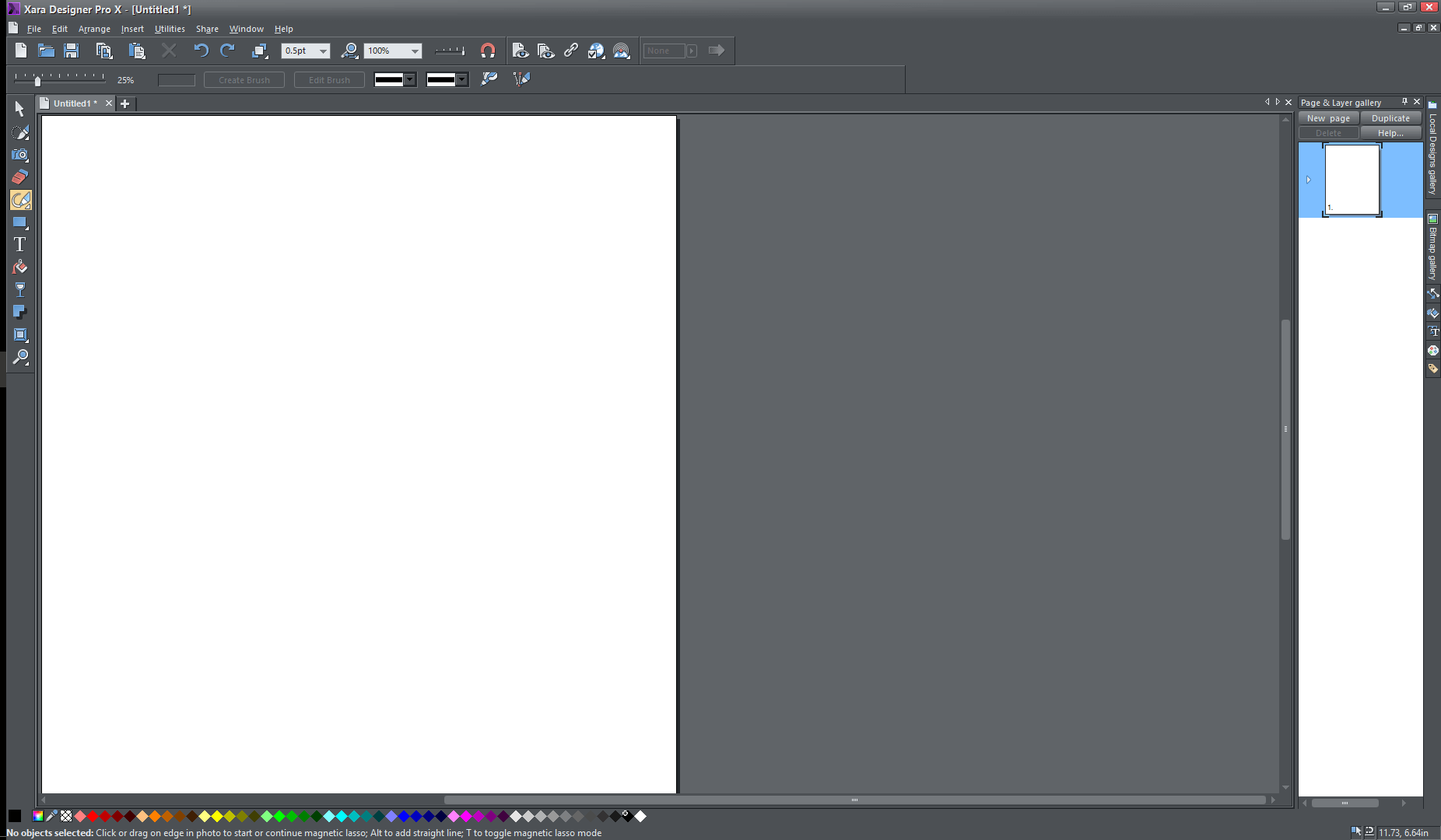Viewport: 1441px width, 840px height.
Task: Click the Undo arrow
Action: click(x=202, y=50)
